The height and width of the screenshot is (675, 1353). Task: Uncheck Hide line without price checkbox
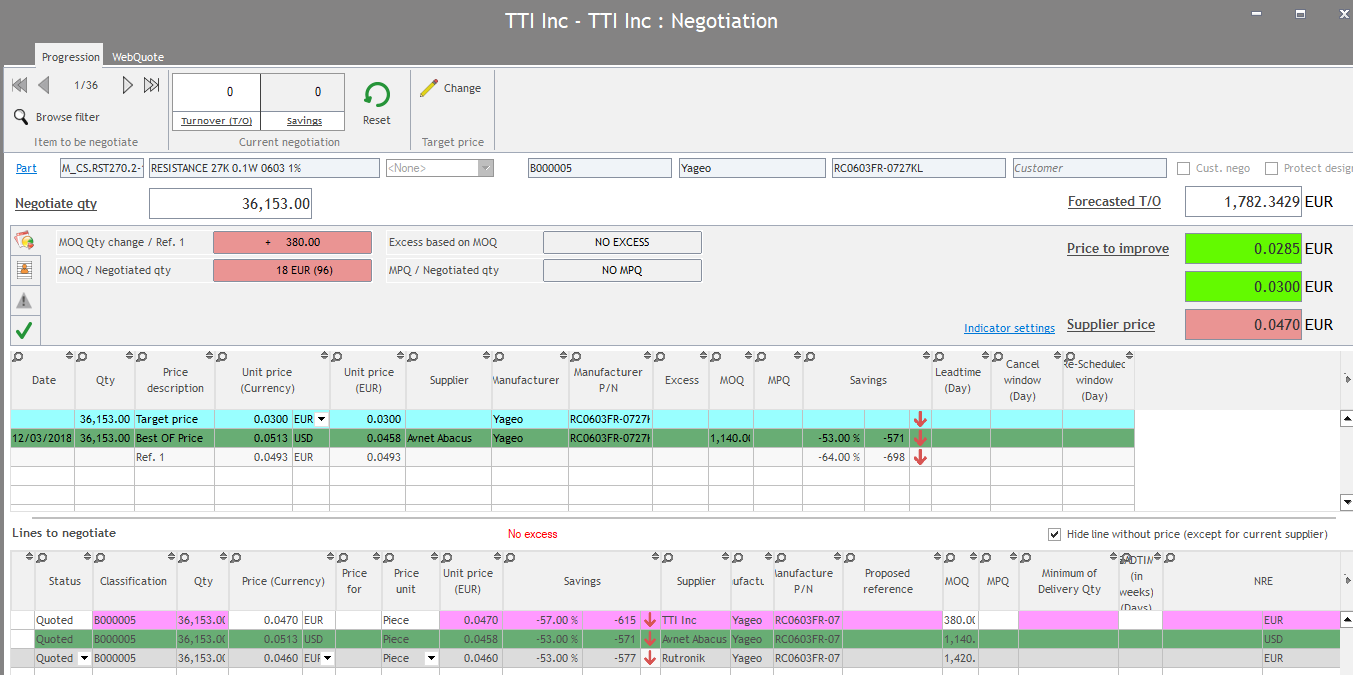click(1055, 534)
